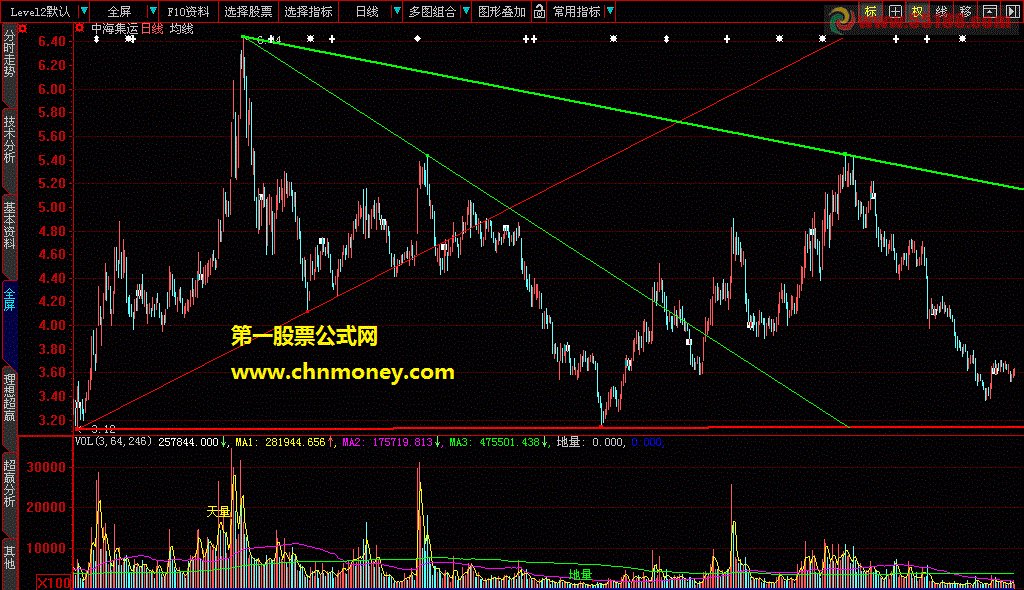Click the gear icon left of 中海集运
1024x590 pixels.
pyautogui.click(x=80, y=28)
